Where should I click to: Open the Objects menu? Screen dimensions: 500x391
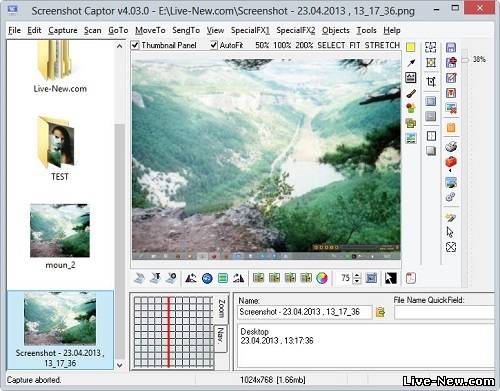(x=336, y=30)
